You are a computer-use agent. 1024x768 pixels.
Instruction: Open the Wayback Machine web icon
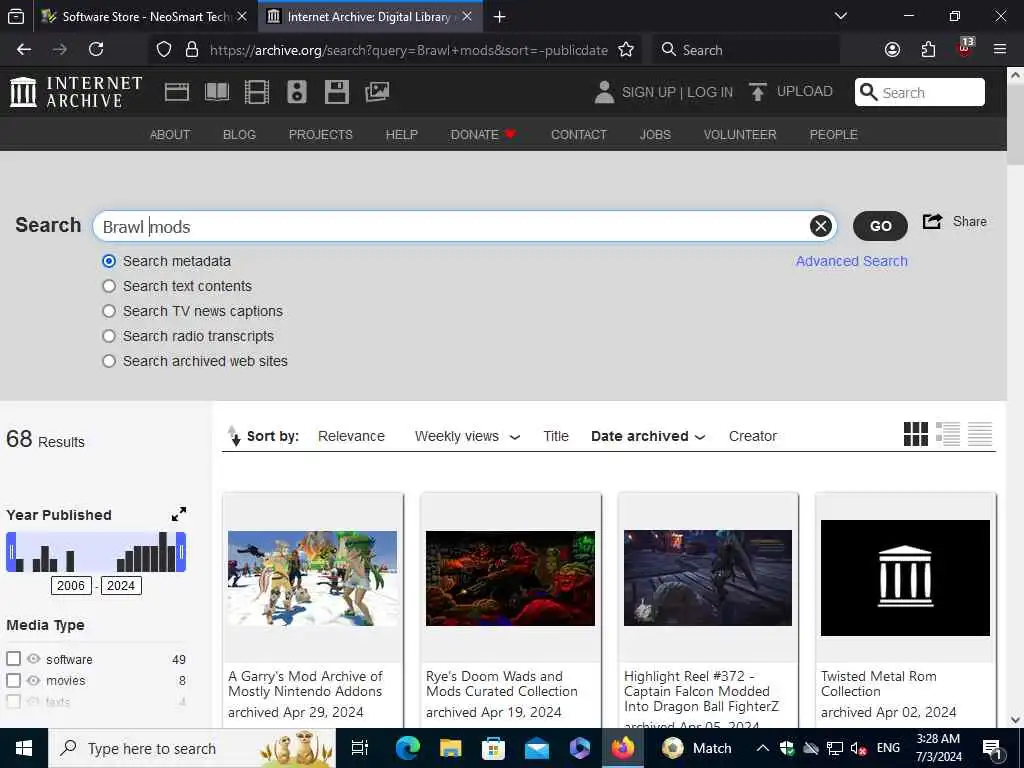click(x=176, y=92)
